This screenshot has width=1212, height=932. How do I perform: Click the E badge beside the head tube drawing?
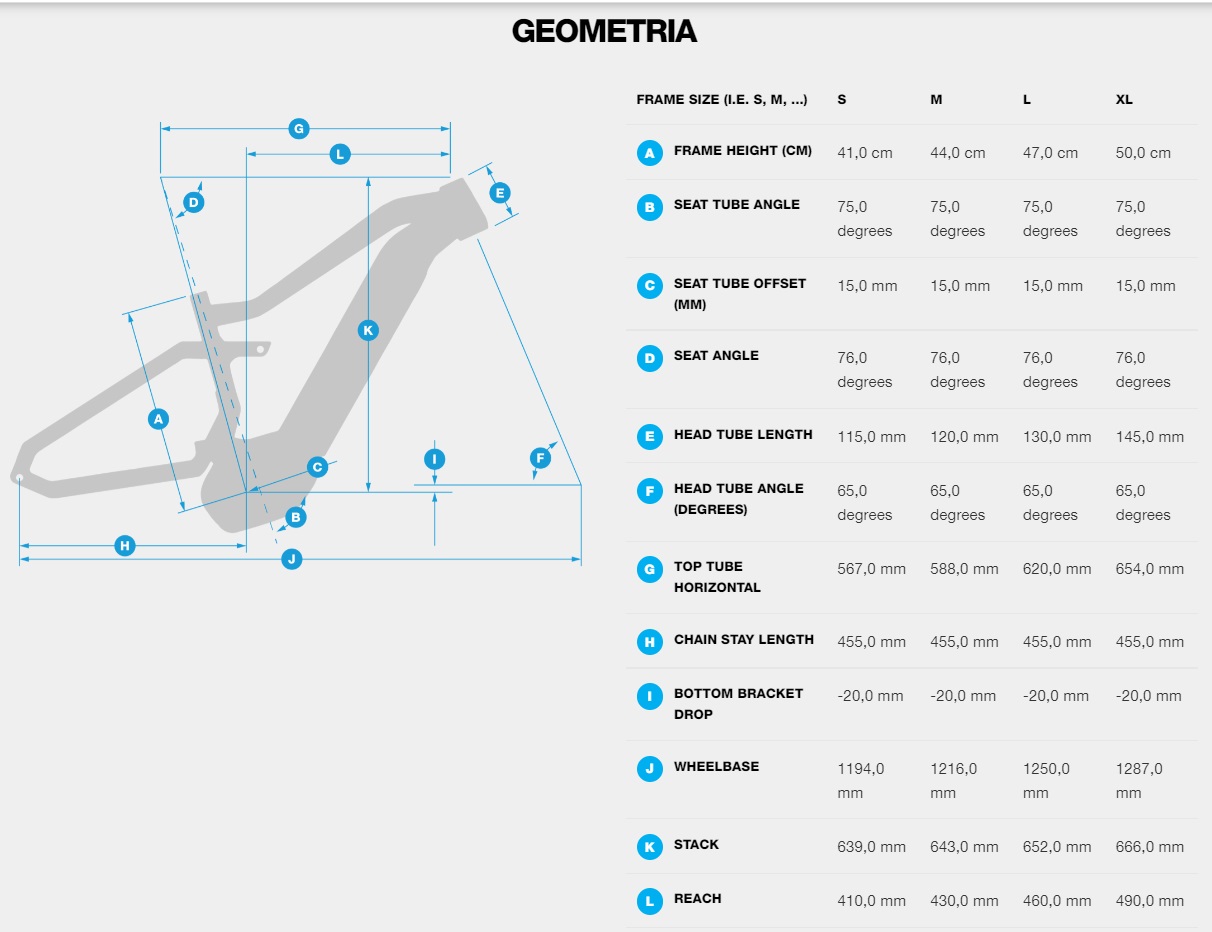coord(500,193)
